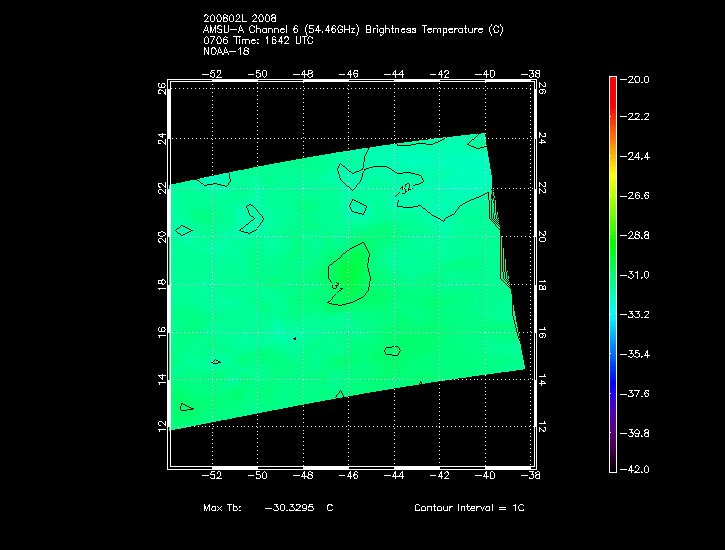Click the red top end of the colorbar

[x=611, y=82]
